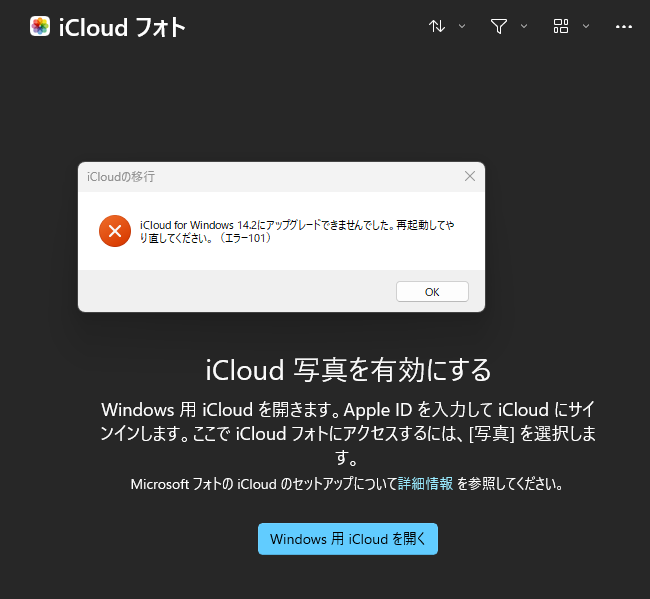Click the filter funnel icon
Image resolution: width=650 pixels, height=599 pixels.
pos(499,27)
